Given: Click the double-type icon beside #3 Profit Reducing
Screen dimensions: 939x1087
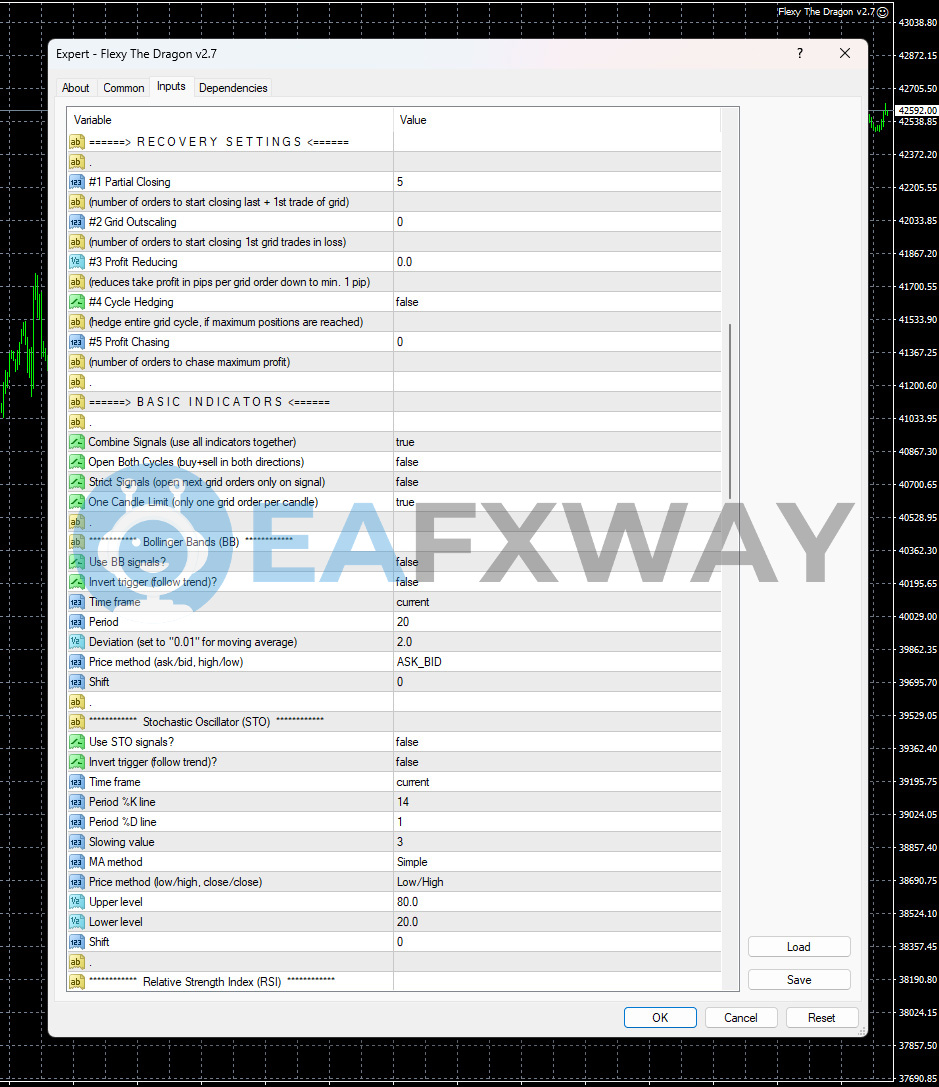Looking at the screenshot, I should 76,262.
